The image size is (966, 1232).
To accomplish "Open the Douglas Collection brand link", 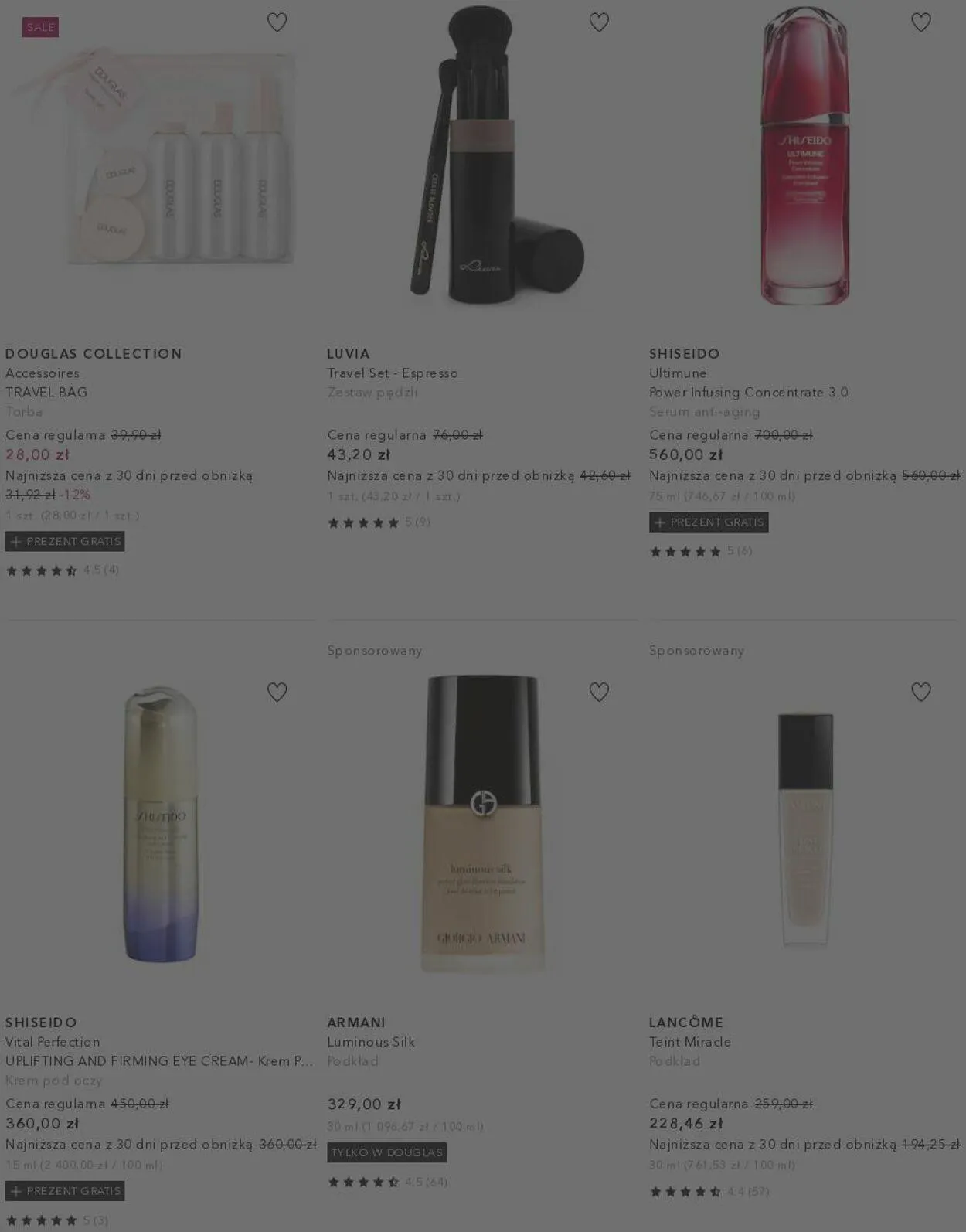I will 94,353.
